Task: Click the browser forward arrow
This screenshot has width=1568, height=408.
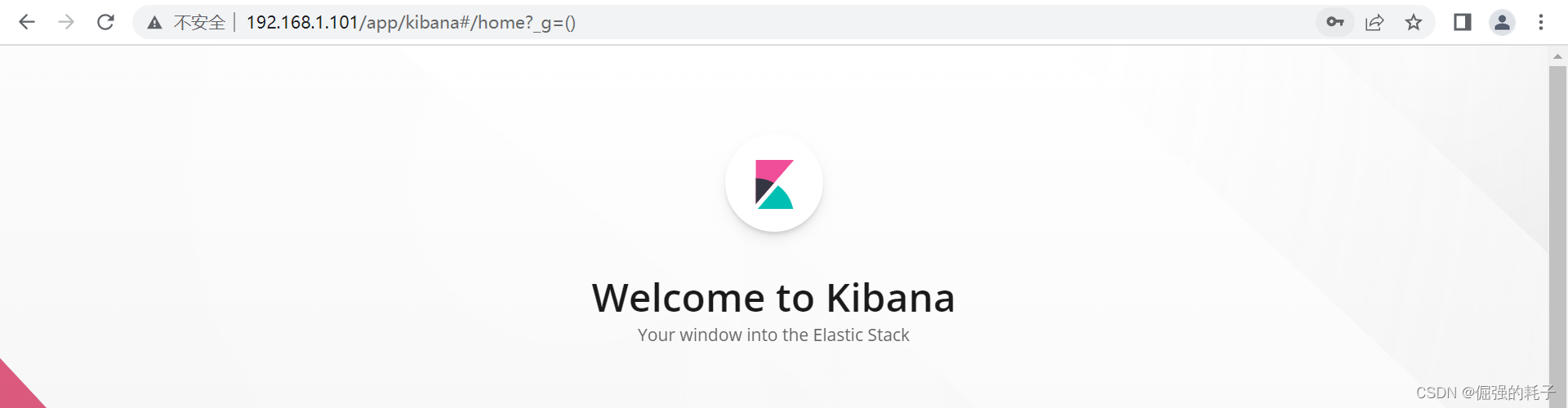Action: 66,22
